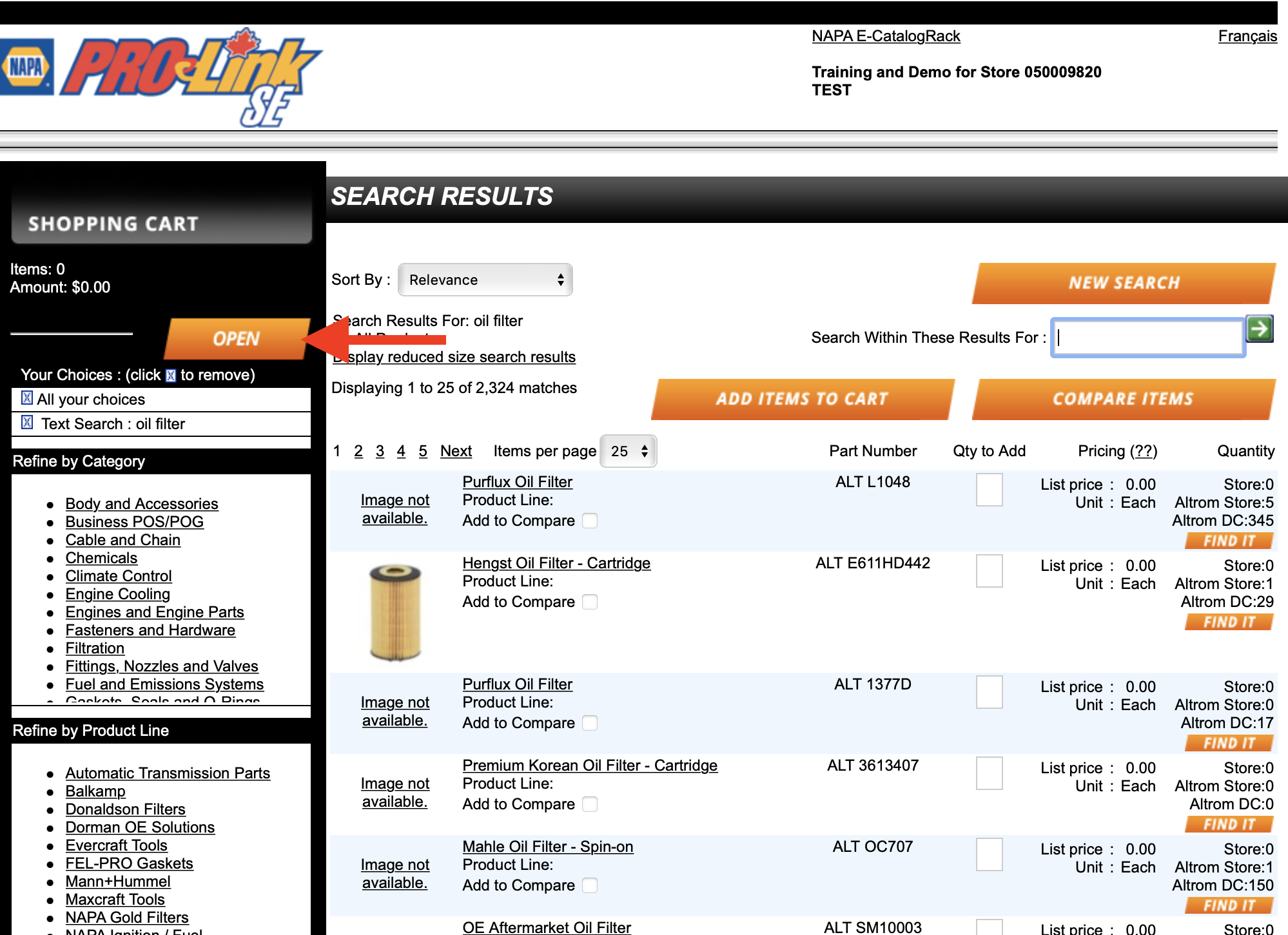Click FIND IT for the Mahle Oil Filter

[x=1228, y=905]
